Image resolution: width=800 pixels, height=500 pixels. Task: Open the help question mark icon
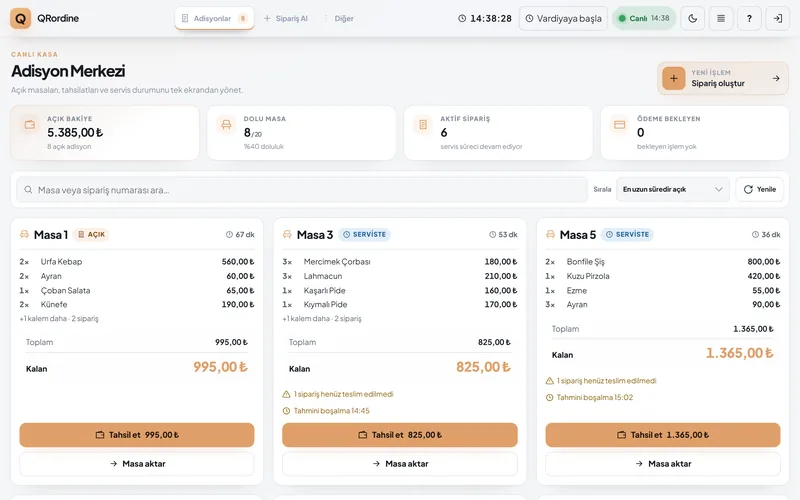coord(749,18)
